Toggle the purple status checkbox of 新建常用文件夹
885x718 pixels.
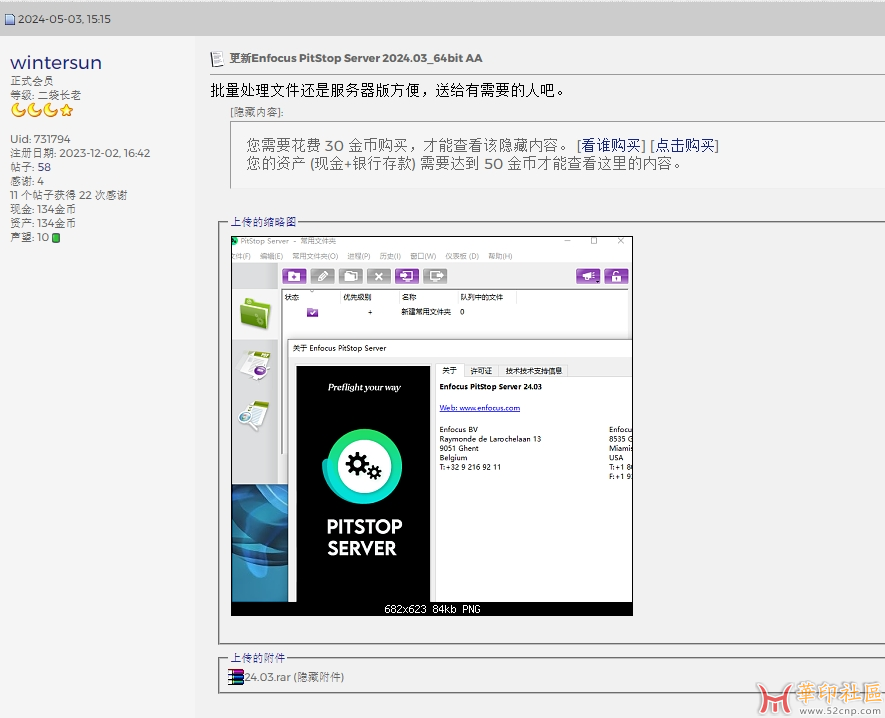tap(312, 312)
